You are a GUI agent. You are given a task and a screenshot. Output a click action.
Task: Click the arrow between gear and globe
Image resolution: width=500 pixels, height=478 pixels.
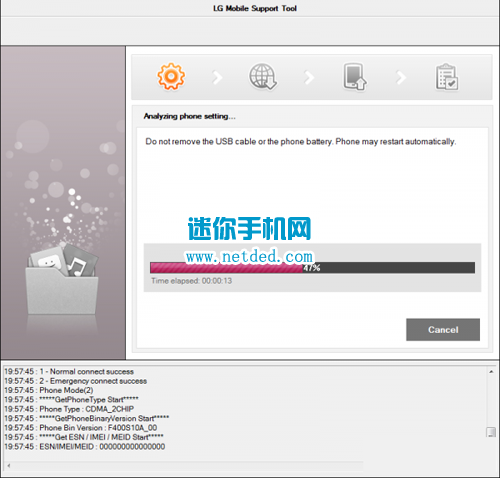click(x=217, y=77)
